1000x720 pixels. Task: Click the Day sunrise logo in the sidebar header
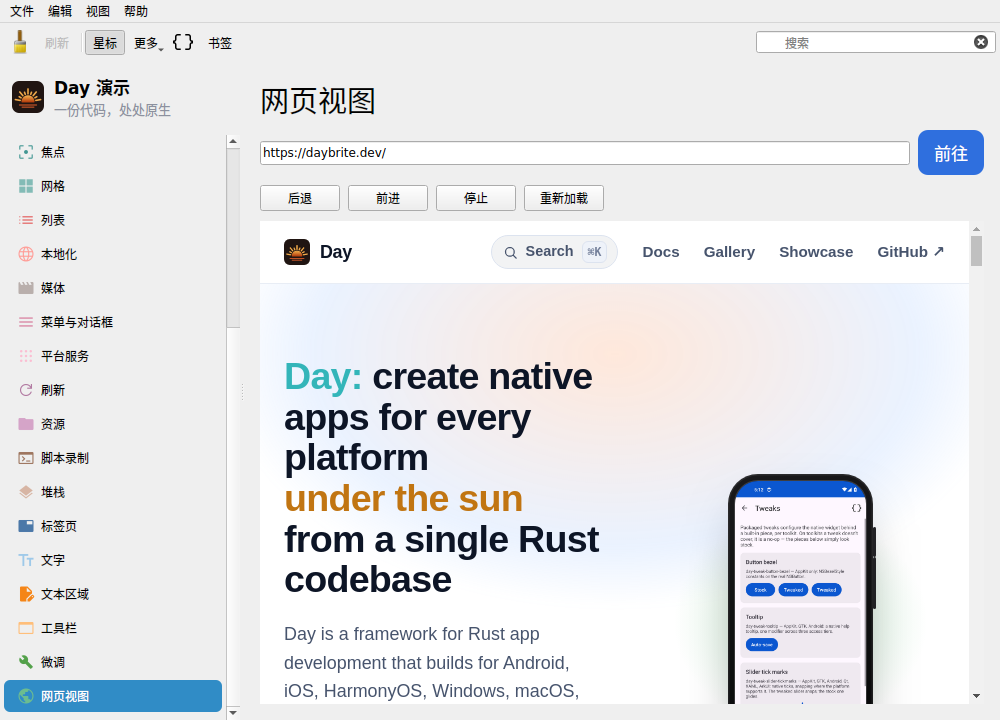[x=28, y=97]
